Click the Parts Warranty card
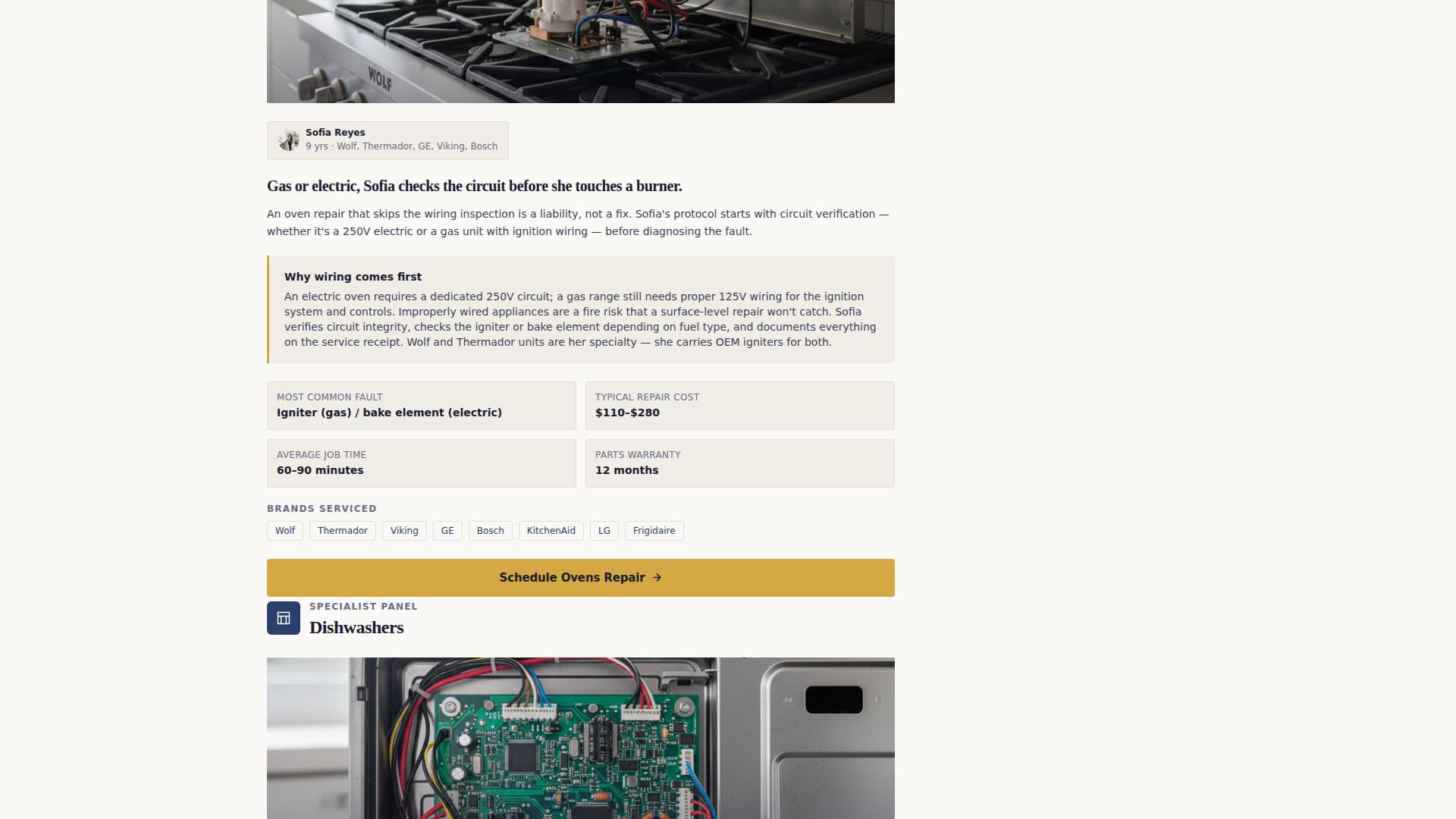 pos(740,463)
